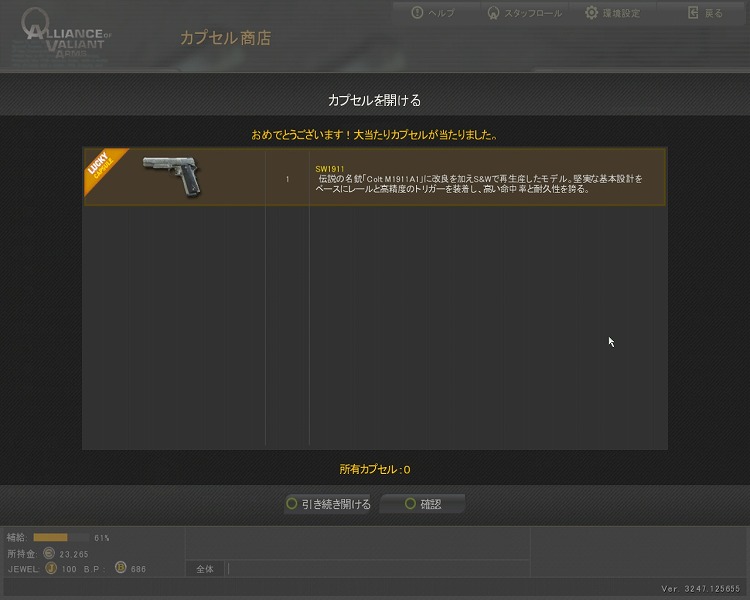Click the JEWEL coin icon

coord(51,568)
